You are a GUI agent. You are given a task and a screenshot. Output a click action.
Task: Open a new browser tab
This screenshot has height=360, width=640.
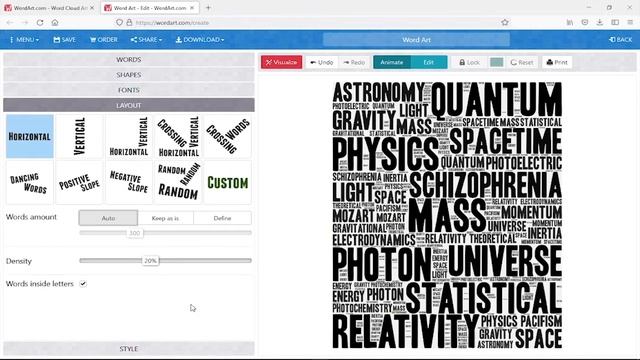tap(208, 8)
